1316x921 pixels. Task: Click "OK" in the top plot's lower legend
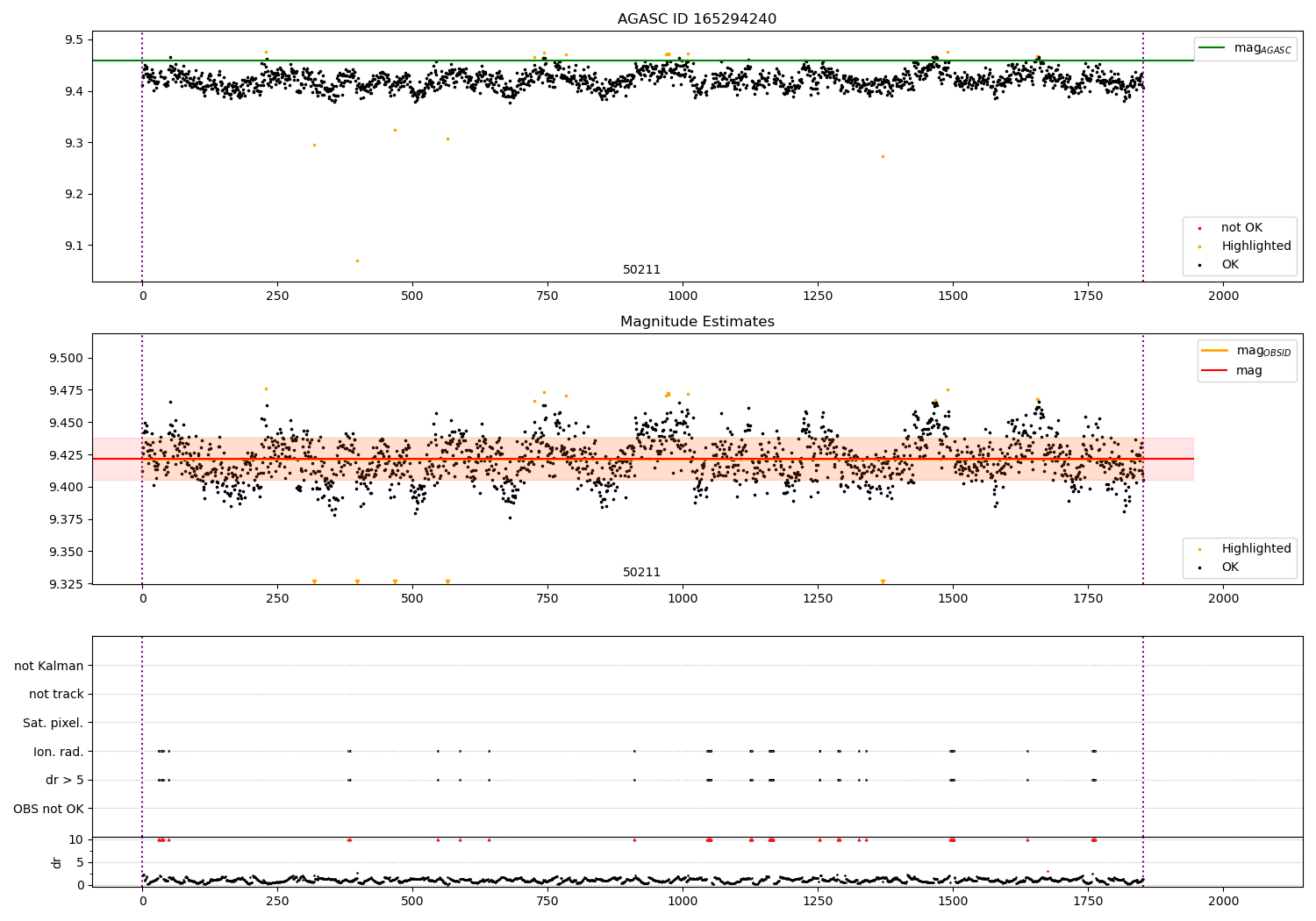(x=1230, y=265)
